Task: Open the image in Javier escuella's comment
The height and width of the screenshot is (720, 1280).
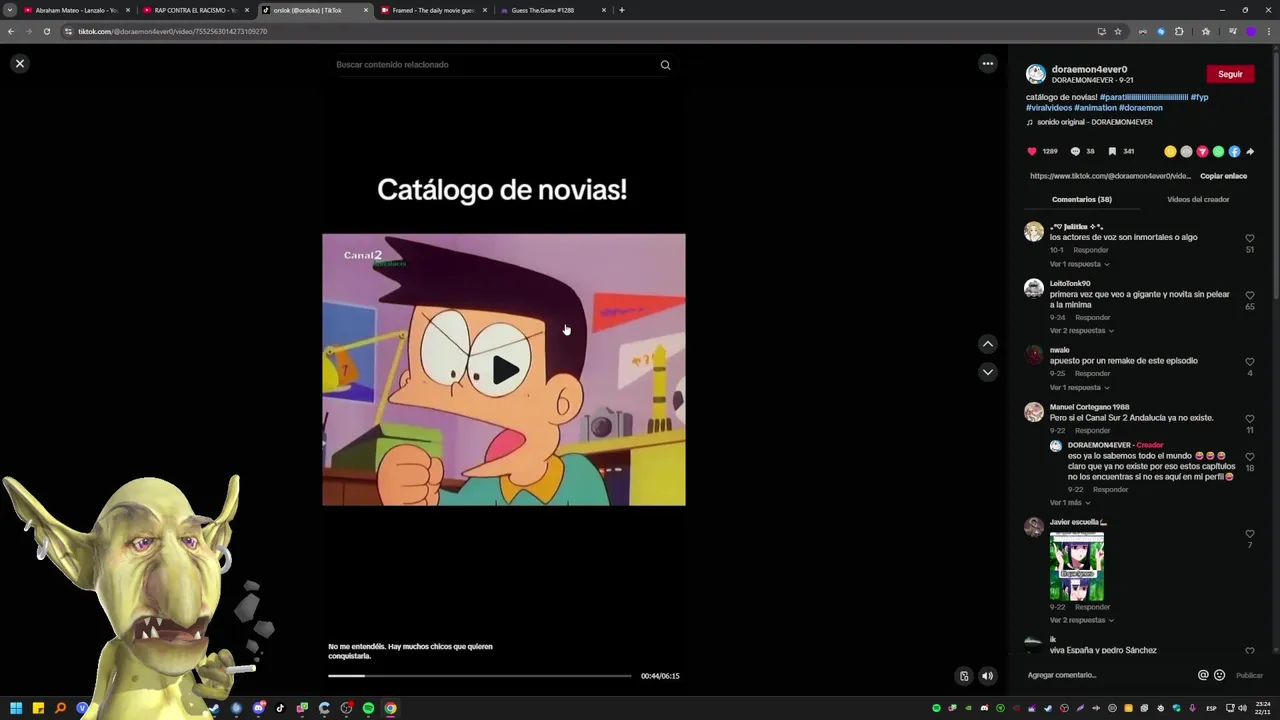Action: tap(1077, 566)
